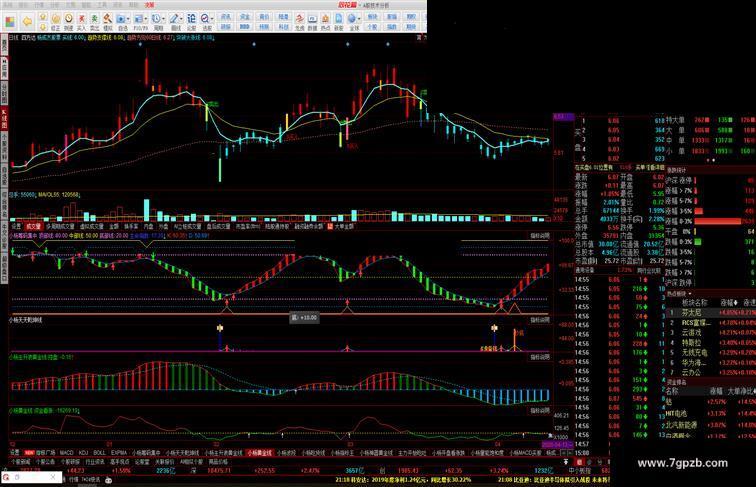The width and height of the screenshot is (756, 487).
Task: Click the first blue diamond marker above the chart
Action: pyautogui.click(x=140, y=44)
